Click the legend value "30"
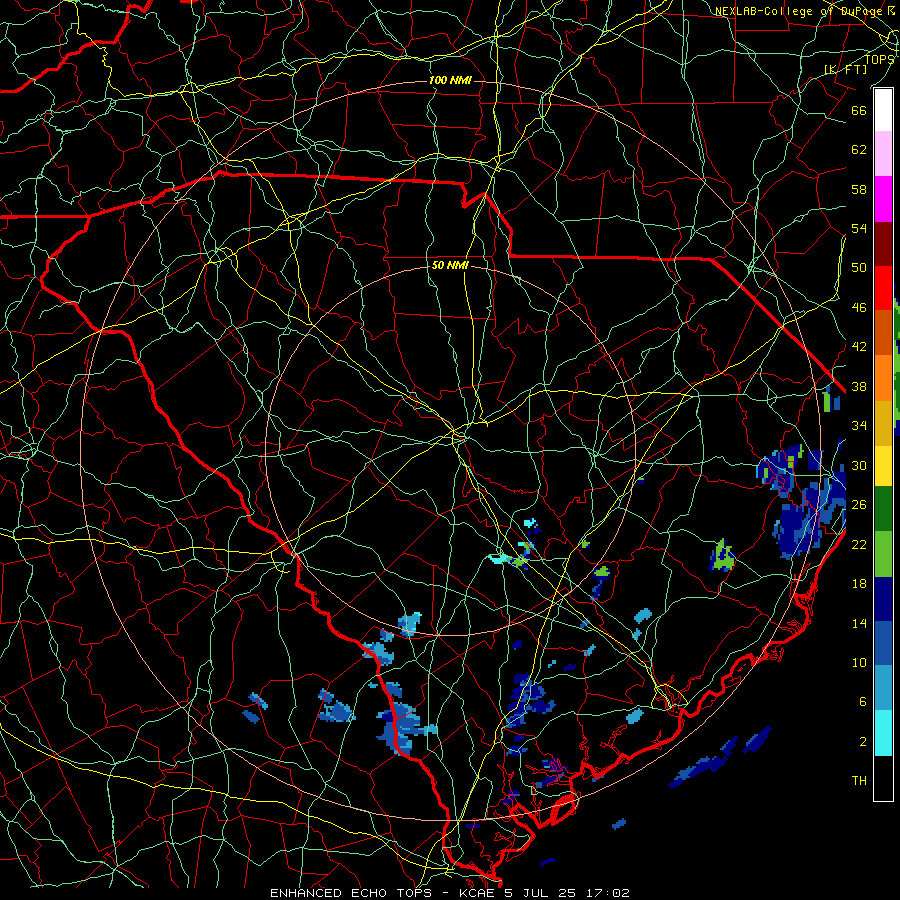 pyautogui.click(x=859, y=465)
